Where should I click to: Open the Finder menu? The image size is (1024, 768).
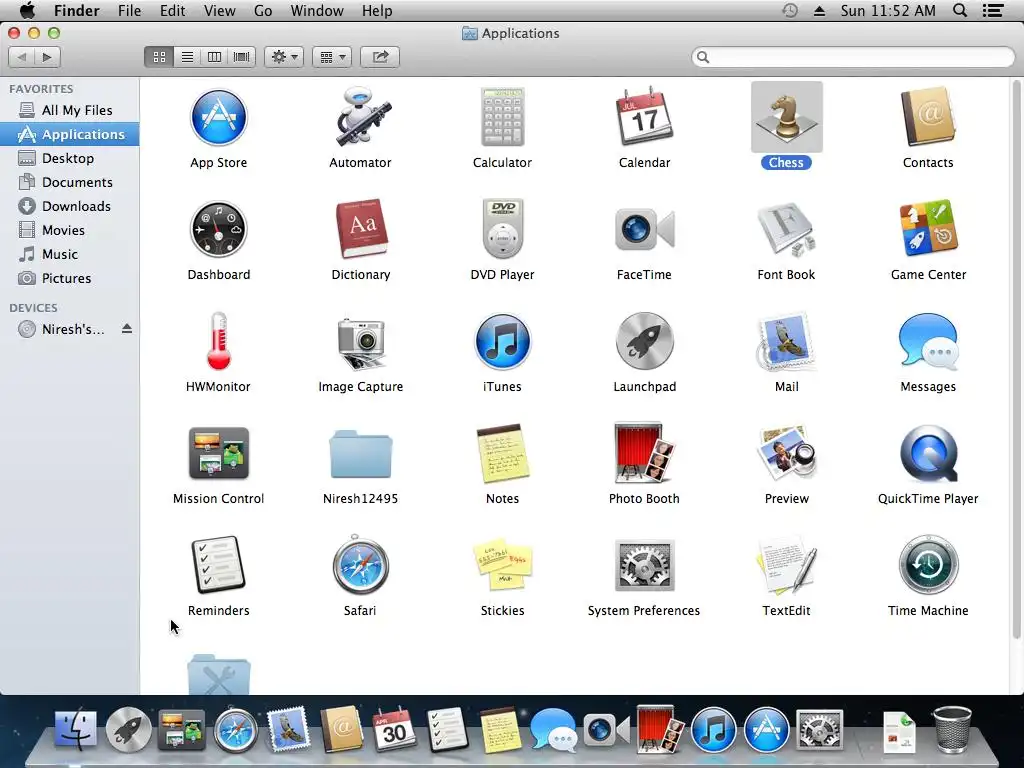76,10
